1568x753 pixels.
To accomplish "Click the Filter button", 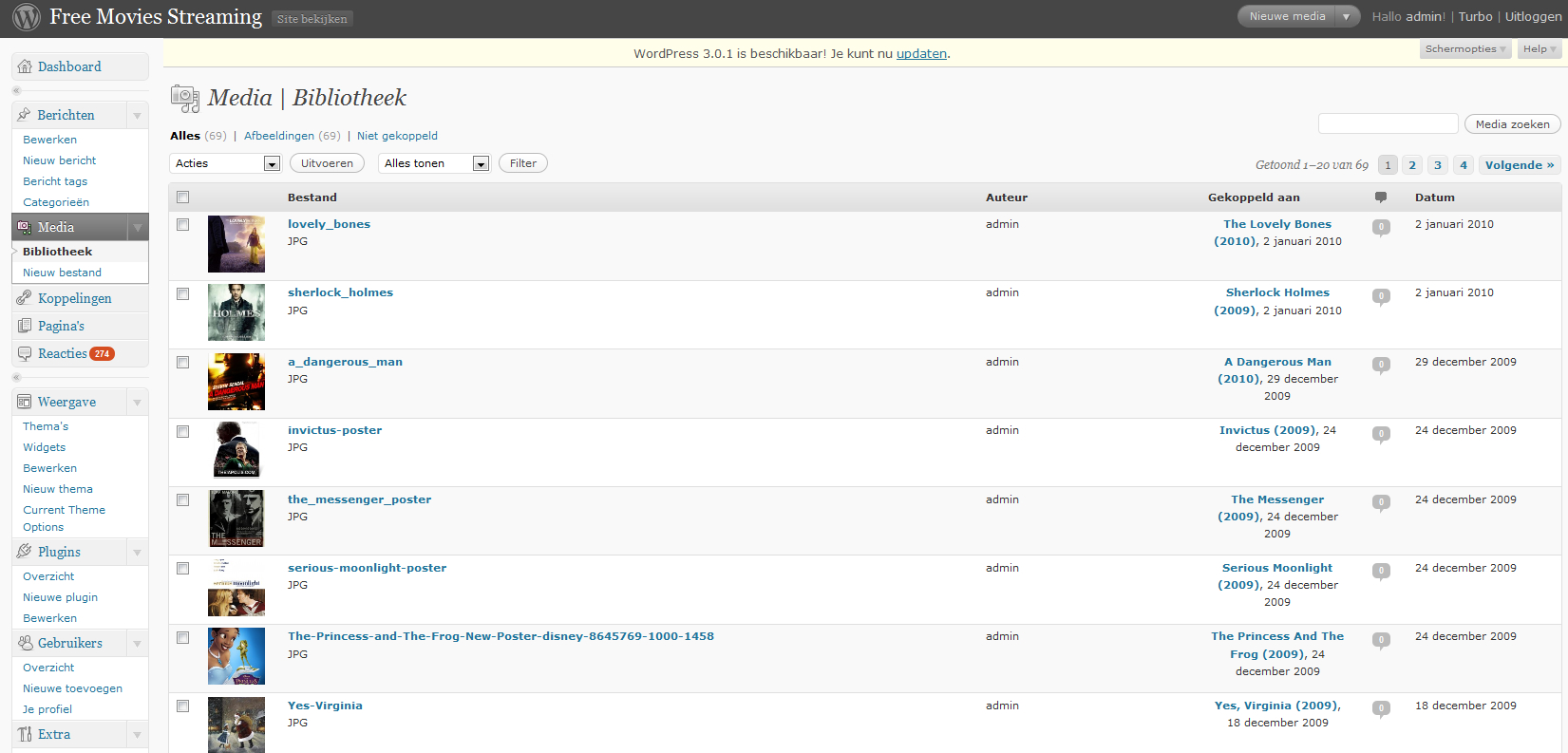I will tap(523, 163).
